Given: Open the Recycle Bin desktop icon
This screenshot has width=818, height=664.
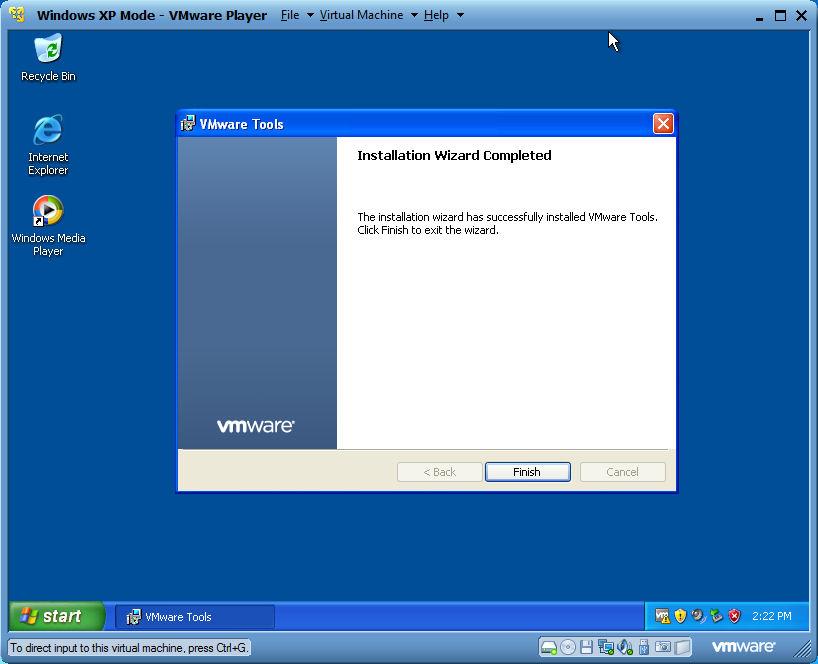Looking at the screenshot, I should pos(48,57).
